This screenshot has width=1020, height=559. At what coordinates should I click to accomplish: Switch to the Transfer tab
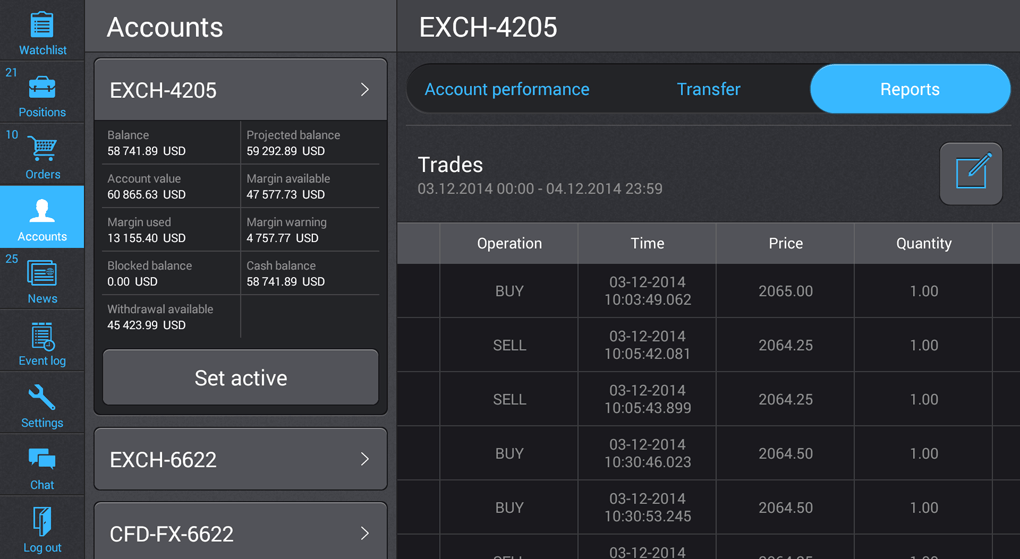(x=708, y=90)
